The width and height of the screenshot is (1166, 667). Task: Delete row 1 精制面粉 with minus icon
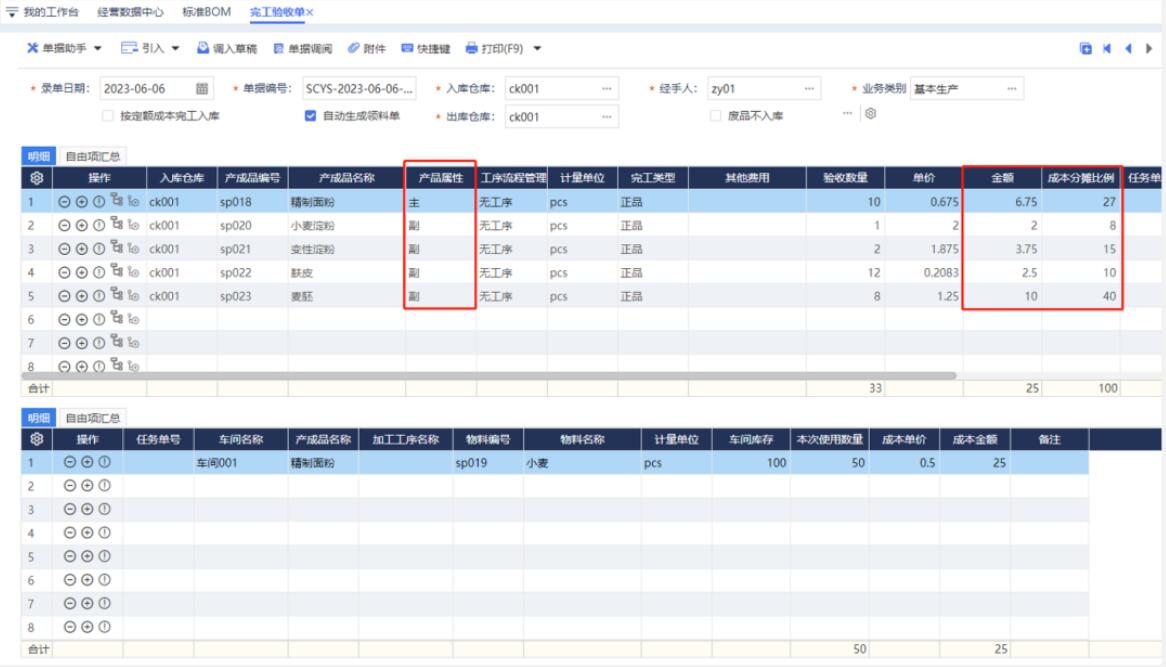64,202
